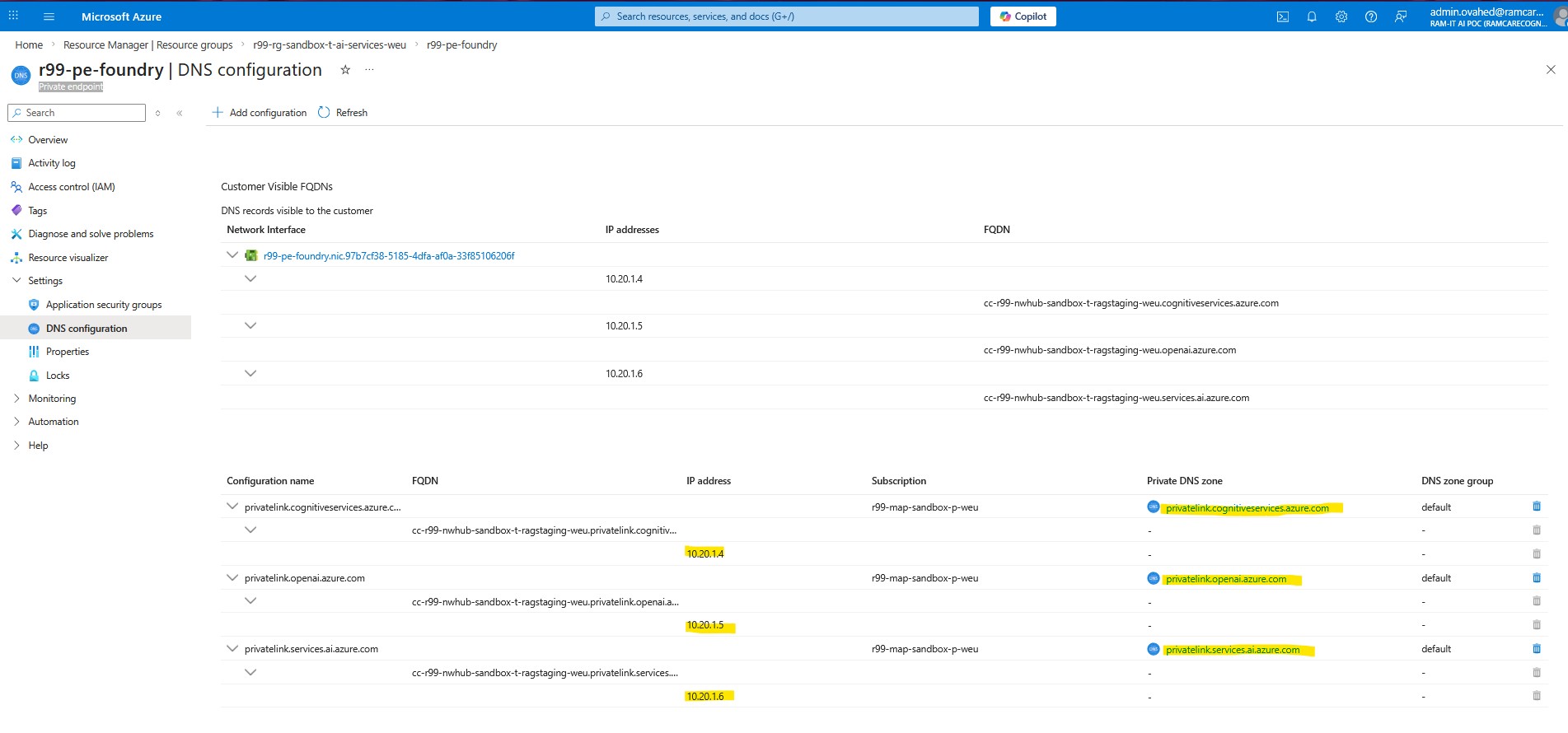Delete the privatelink.services.ai configuration with trash icon
The image size is (1568, 733).
[x=1537, y=648]
